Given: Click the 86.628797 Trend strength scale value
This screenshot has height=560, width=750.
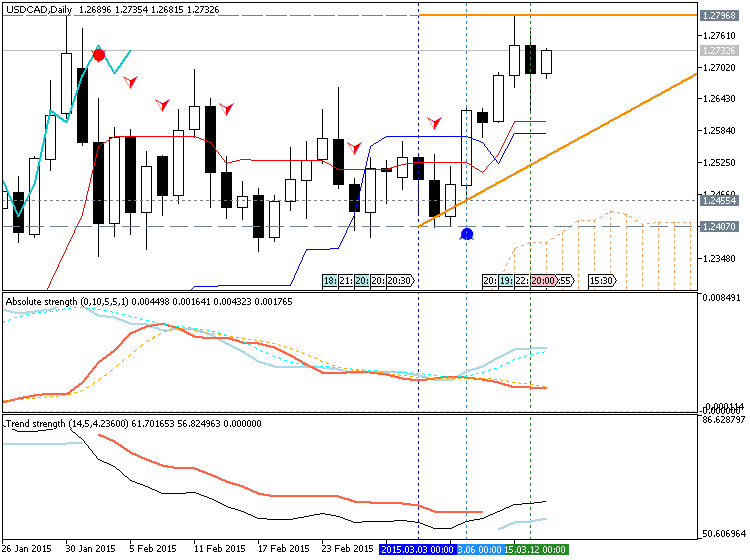Looking at the screenshot, I should (x=724, y=420).
